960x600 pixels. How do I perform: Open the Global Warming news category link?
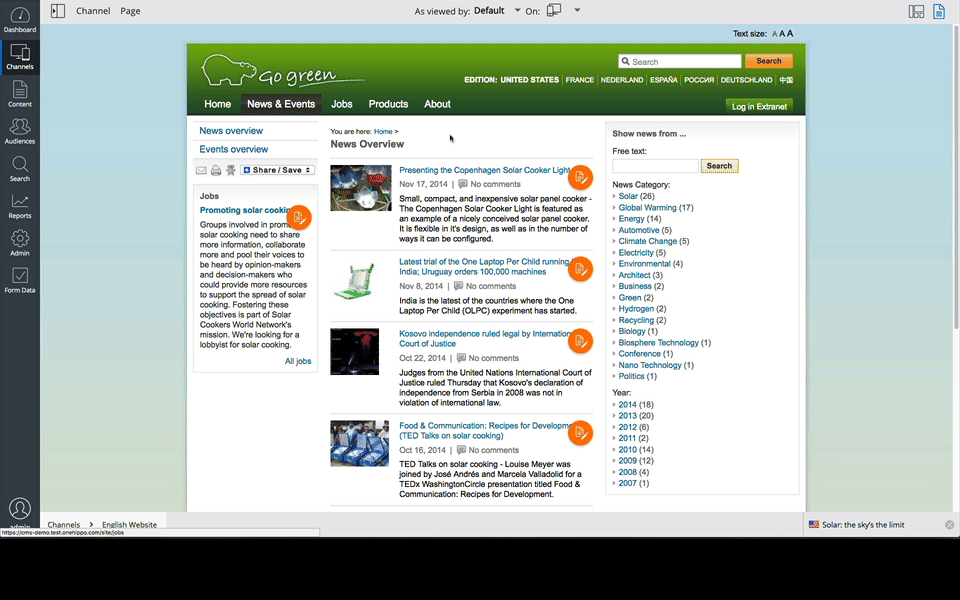tap(647, 208)
